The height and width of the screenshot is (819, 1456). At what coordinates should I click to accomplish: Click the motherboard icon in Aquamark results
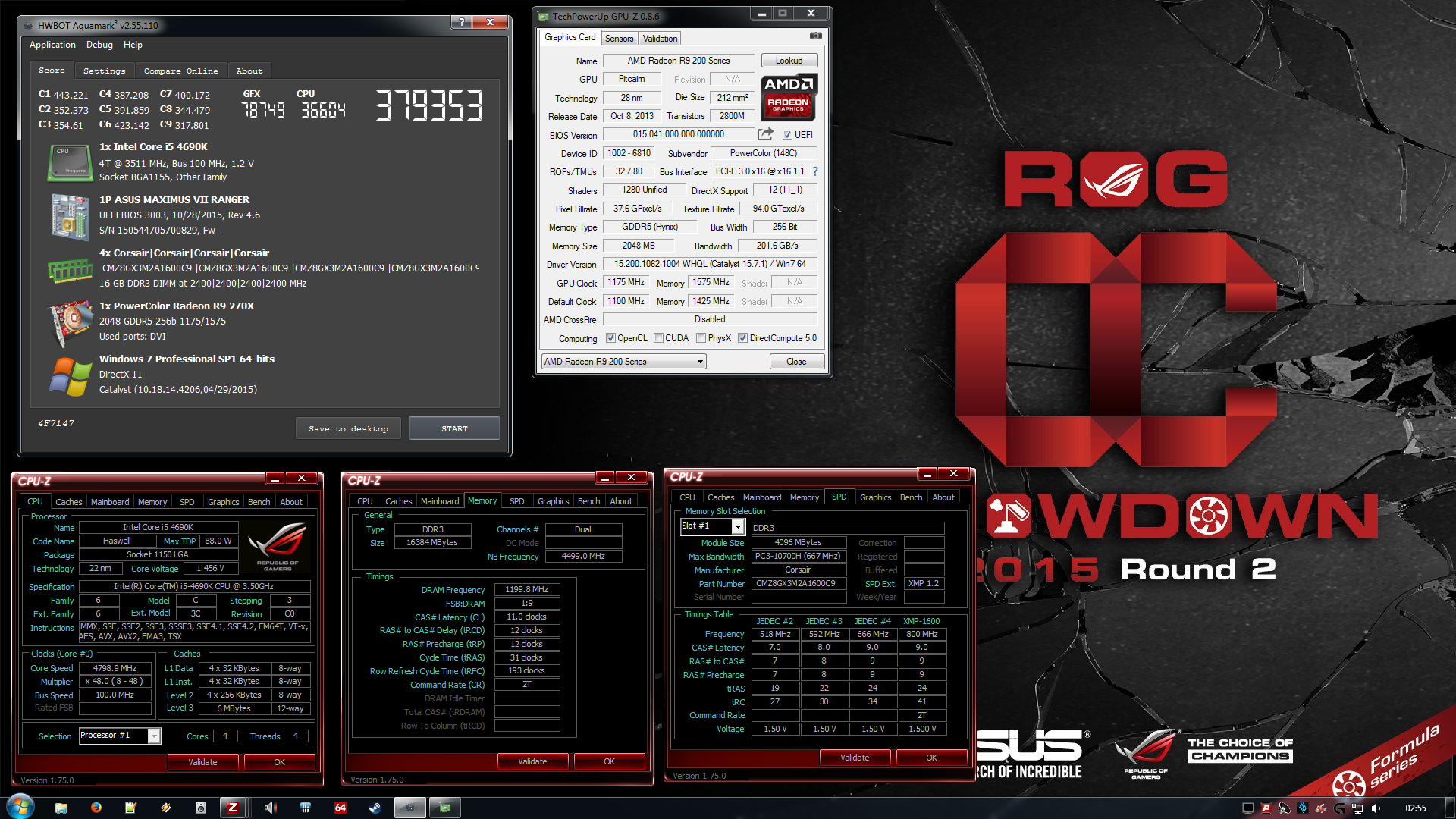click(x=70, y=217)
